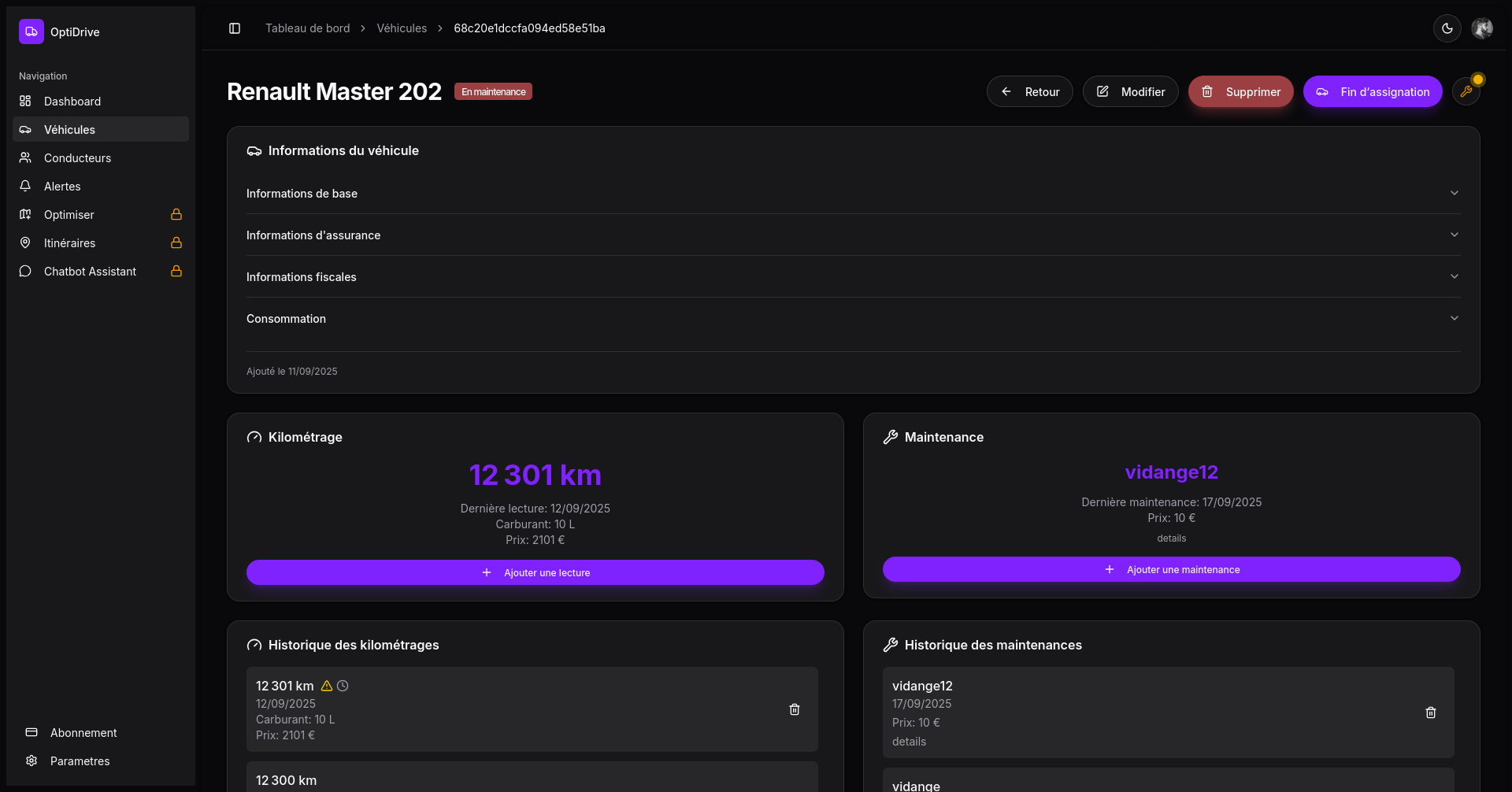This screenshot has width=1512, height=792.
Task: Expand the Consommation section
Action: (853, 319)
